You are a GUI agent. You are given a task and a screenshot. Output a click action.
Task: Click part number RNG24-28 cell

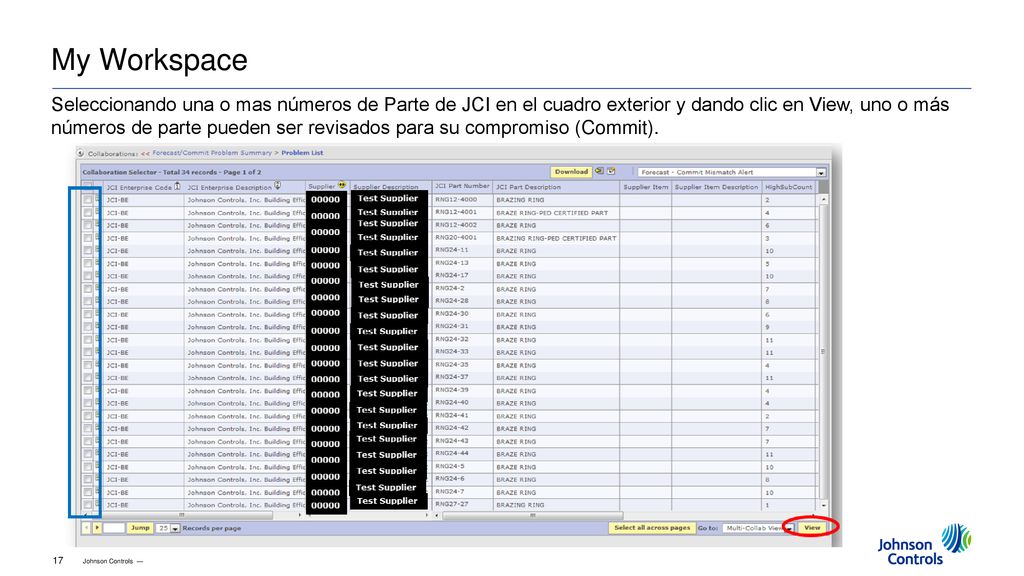pos(452,301)
